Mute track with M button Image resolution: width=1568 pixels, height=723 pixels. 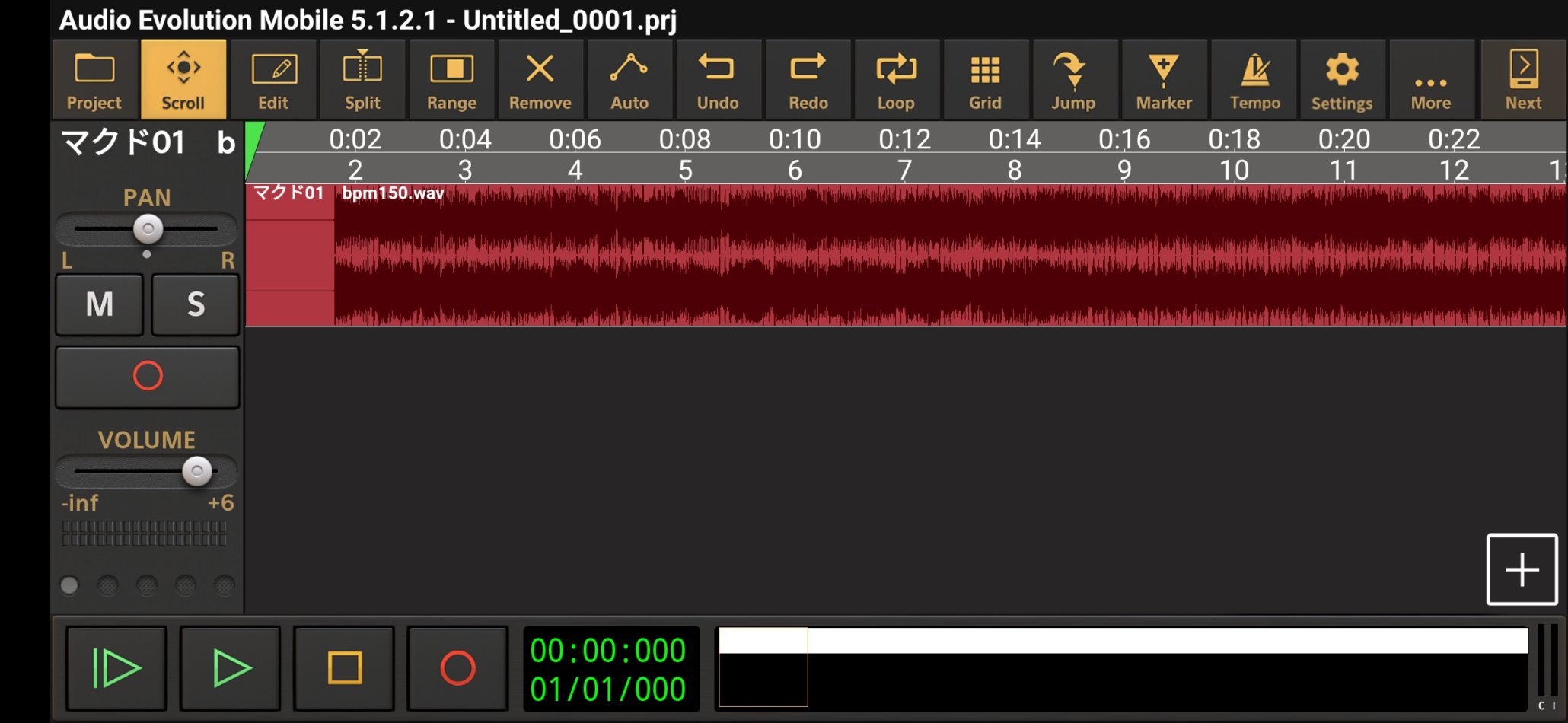100,304
